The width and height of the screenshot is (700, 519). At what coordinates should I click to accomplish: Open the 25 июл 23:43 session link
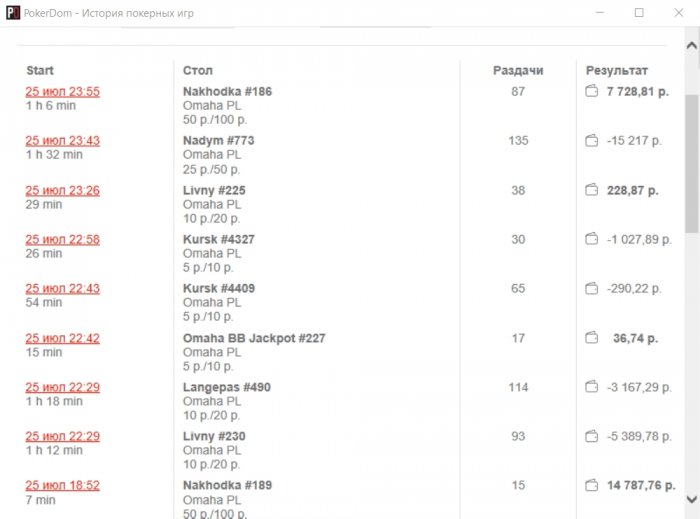pyautogui.click(x=62, y=141)
